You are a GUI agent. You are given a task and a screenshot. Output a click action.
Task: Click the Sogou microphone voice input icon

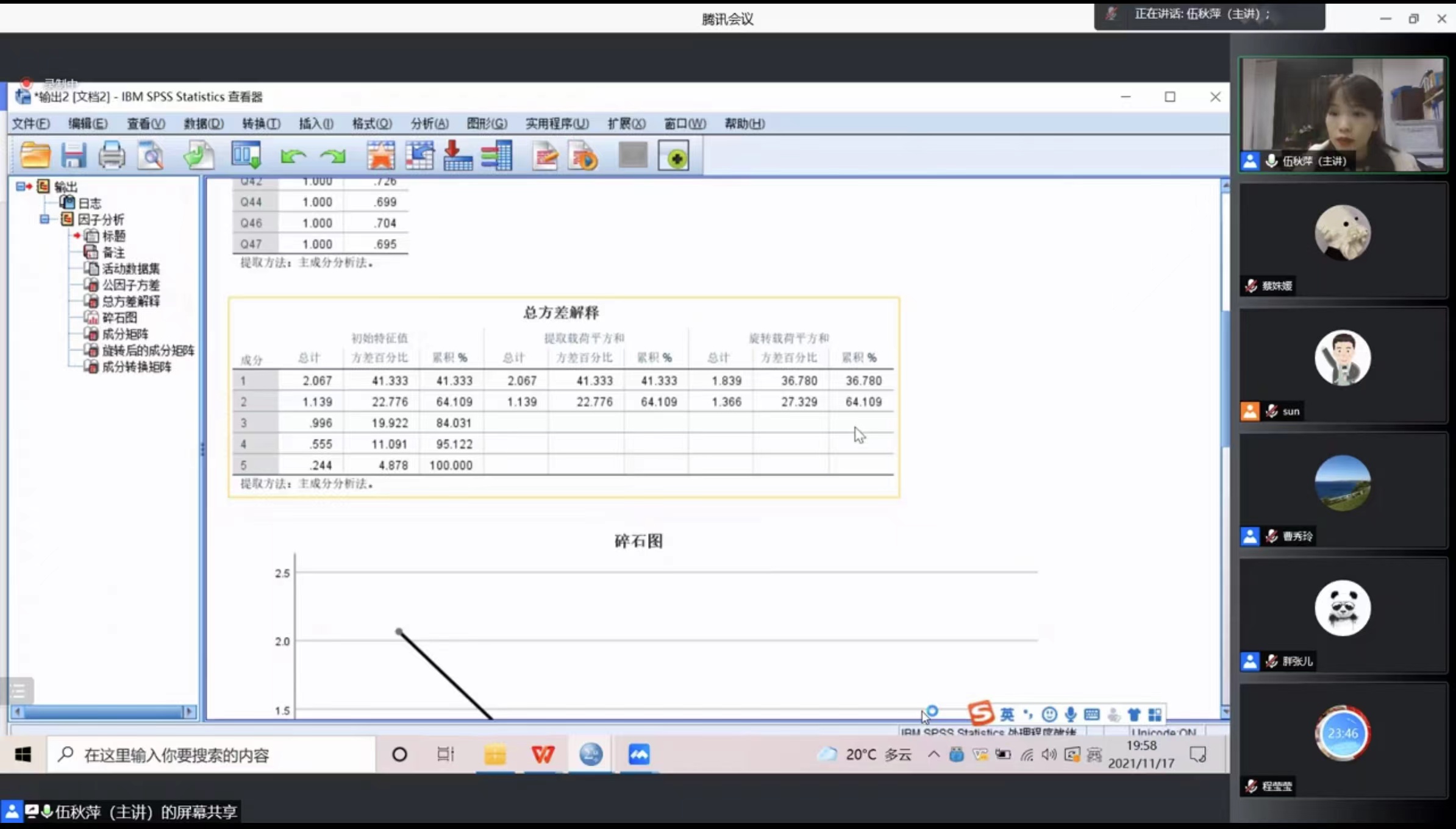(x=1071, y=714)
